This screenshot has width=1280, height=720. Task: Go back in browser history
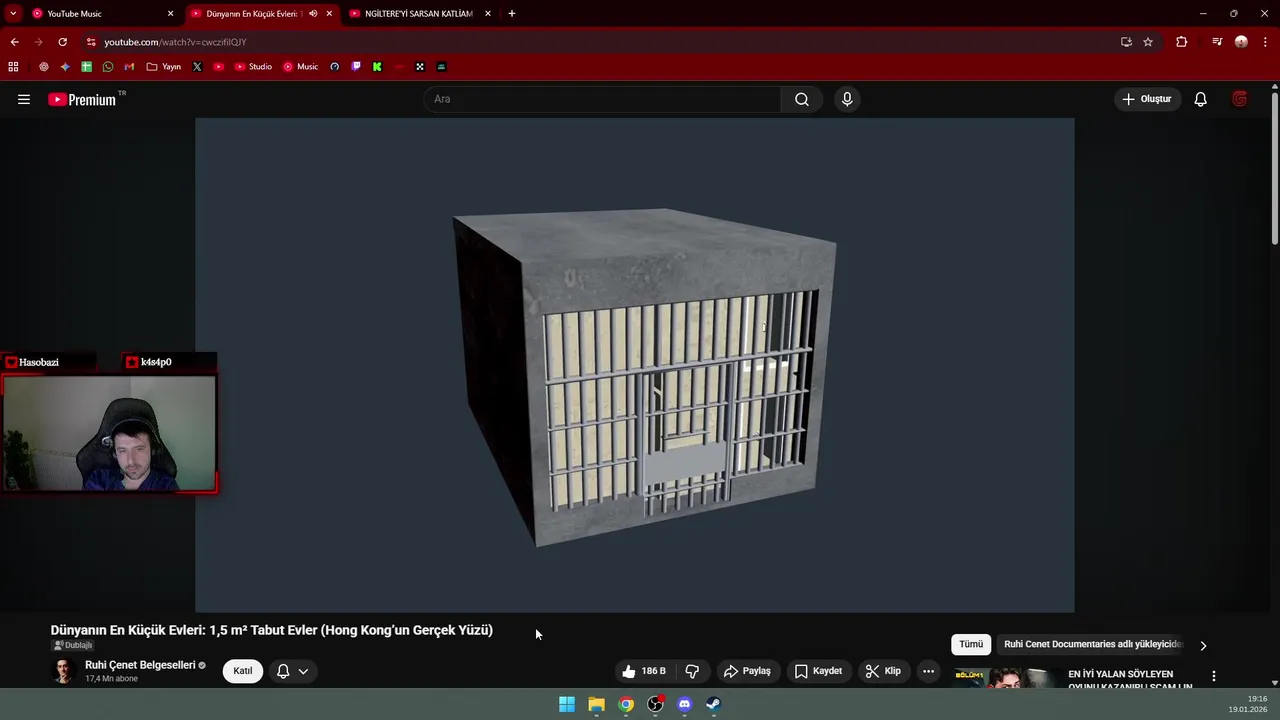[14, 42]
